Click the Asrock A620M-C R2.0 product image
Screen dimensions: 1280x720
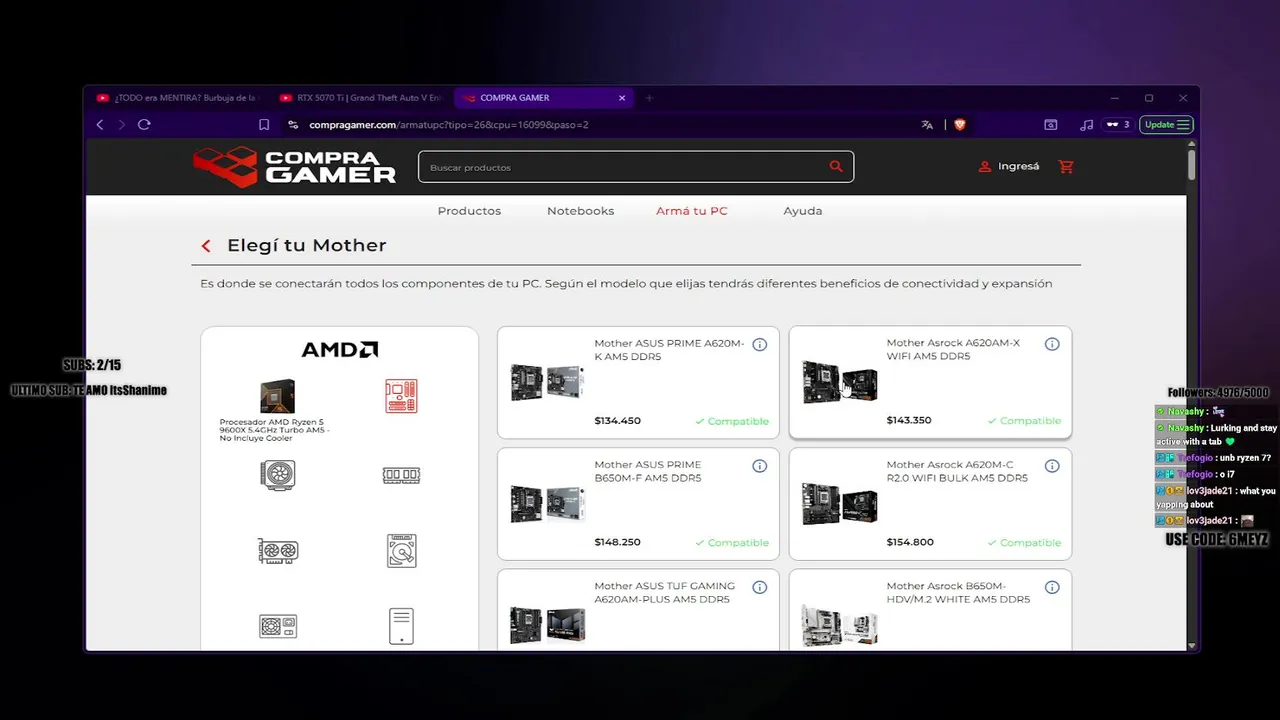point(840,504)
